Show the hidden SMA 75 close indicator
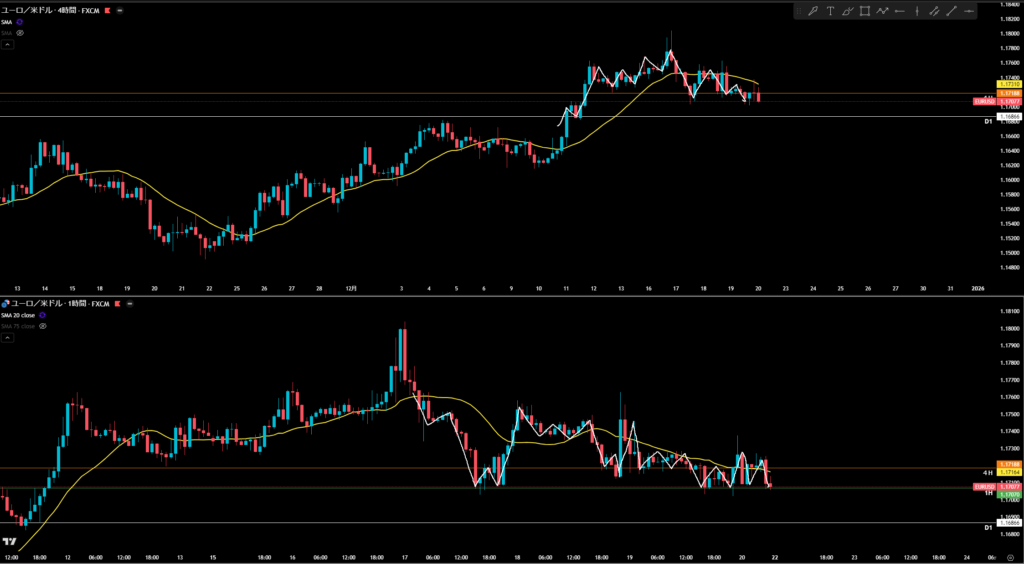 pos(43,326)
